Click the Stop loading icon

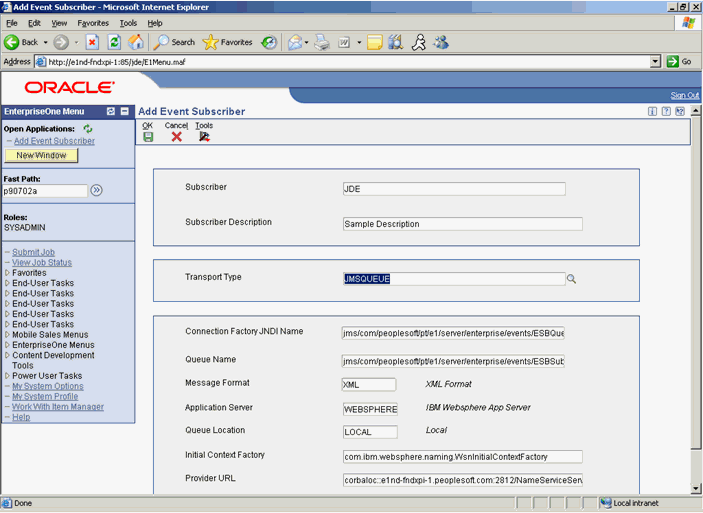tap(92, 43)
